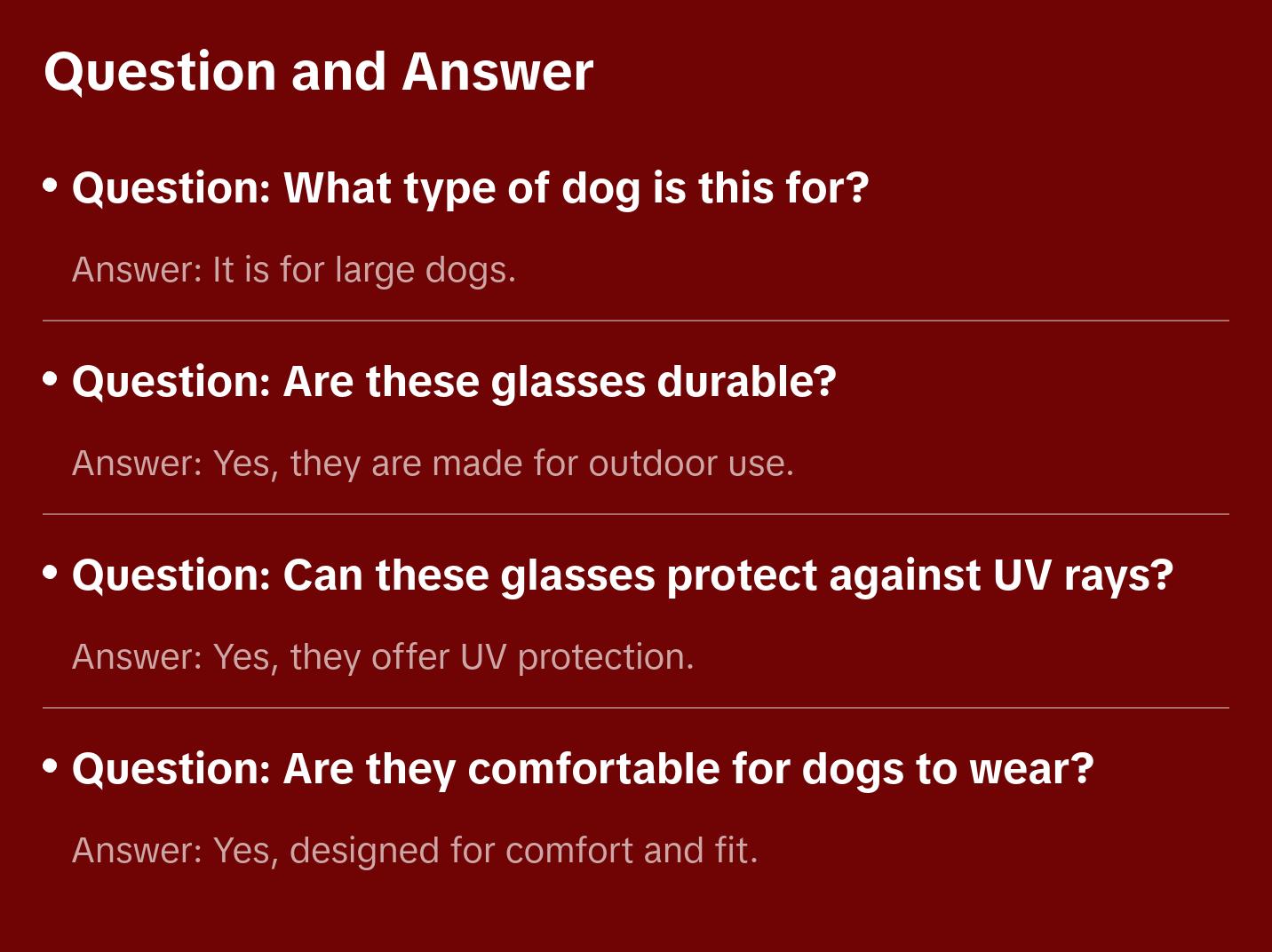
Task: Click the bullet beside the dog type question
Action: click(51, 186)
